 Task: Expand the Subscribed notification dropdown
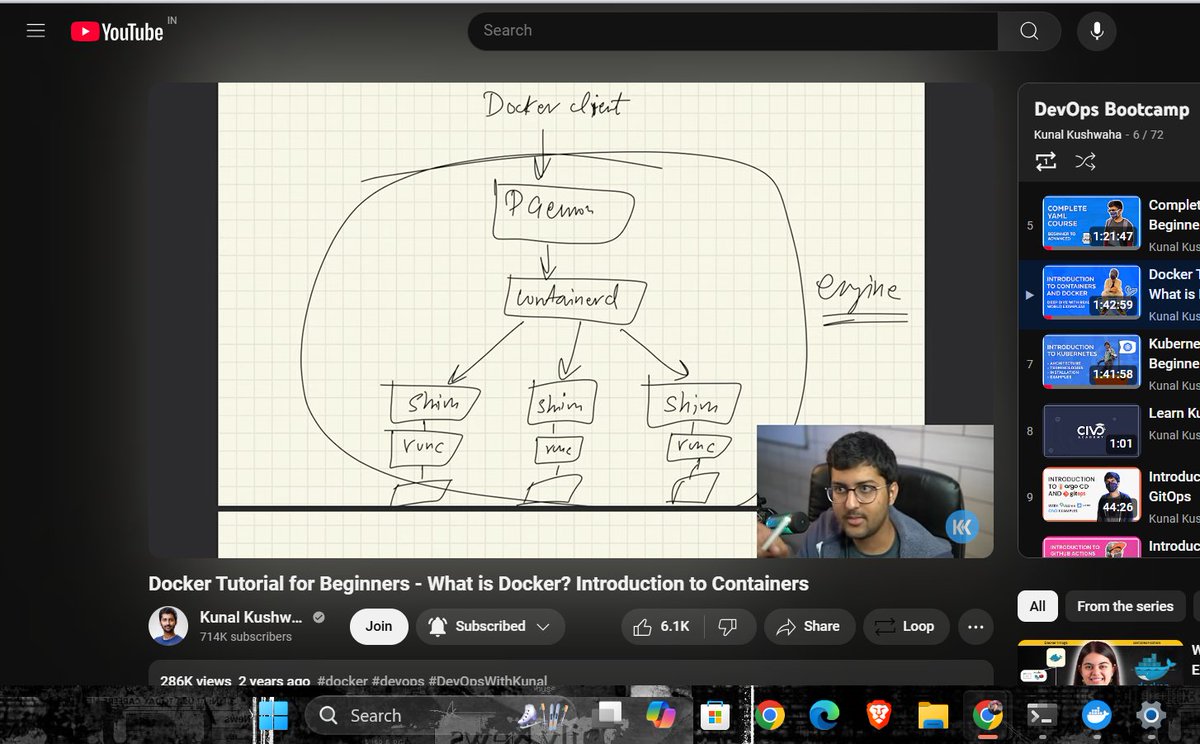pos(490,626)
